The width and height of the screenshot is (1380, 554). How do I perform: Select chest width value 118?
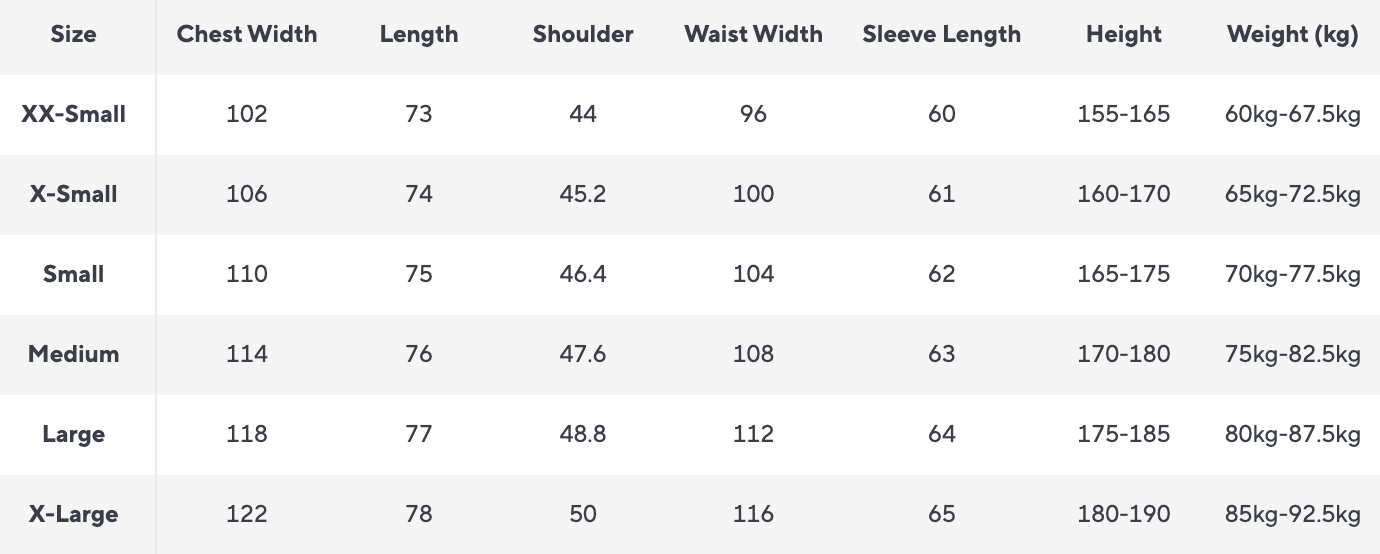(247, 434)
